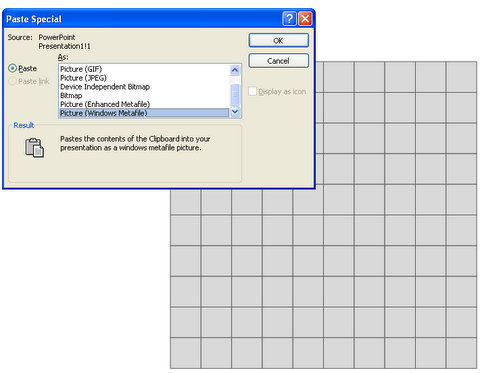Choose Device Independent Bitmap format
Screen dimensions: 480x373
(144, 87)
